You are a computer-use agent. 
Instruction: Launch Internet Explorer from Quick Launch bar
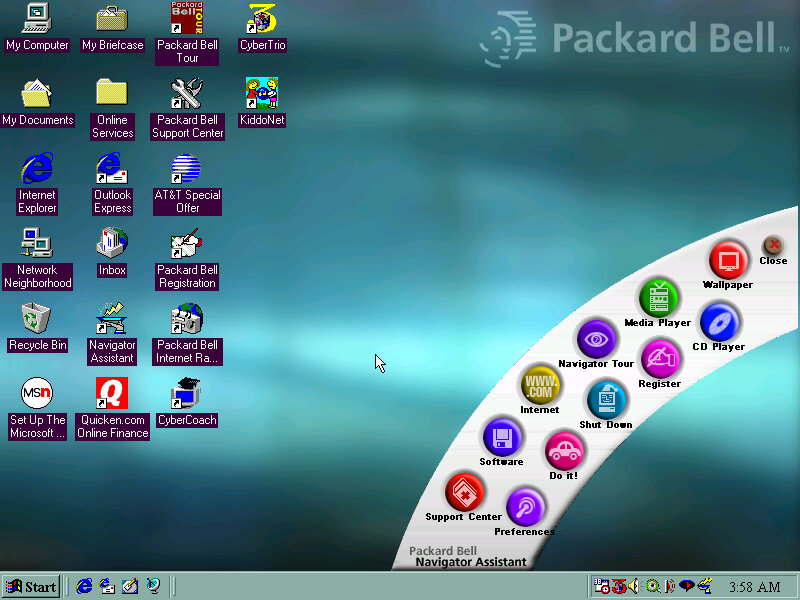pyautogui.click(x=85, y=586)
